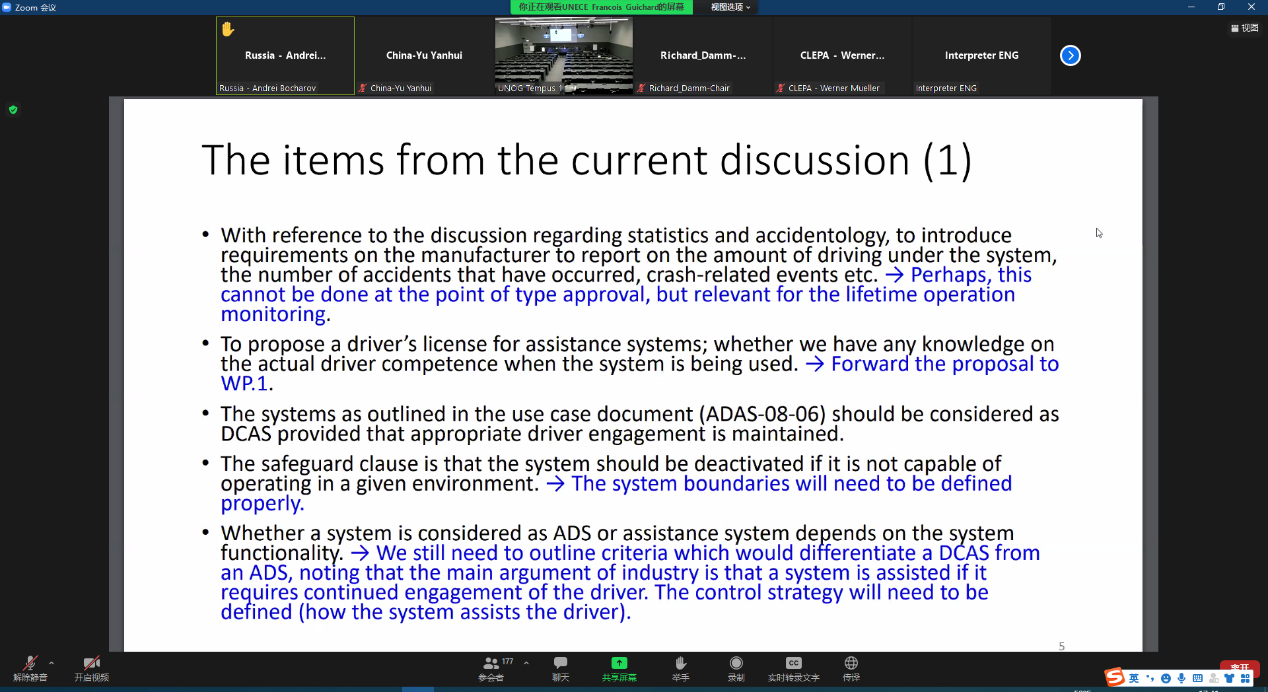1268x692 pixels.
Task: Select the Interpreter ENG participant tile
Action: [981, 56]
